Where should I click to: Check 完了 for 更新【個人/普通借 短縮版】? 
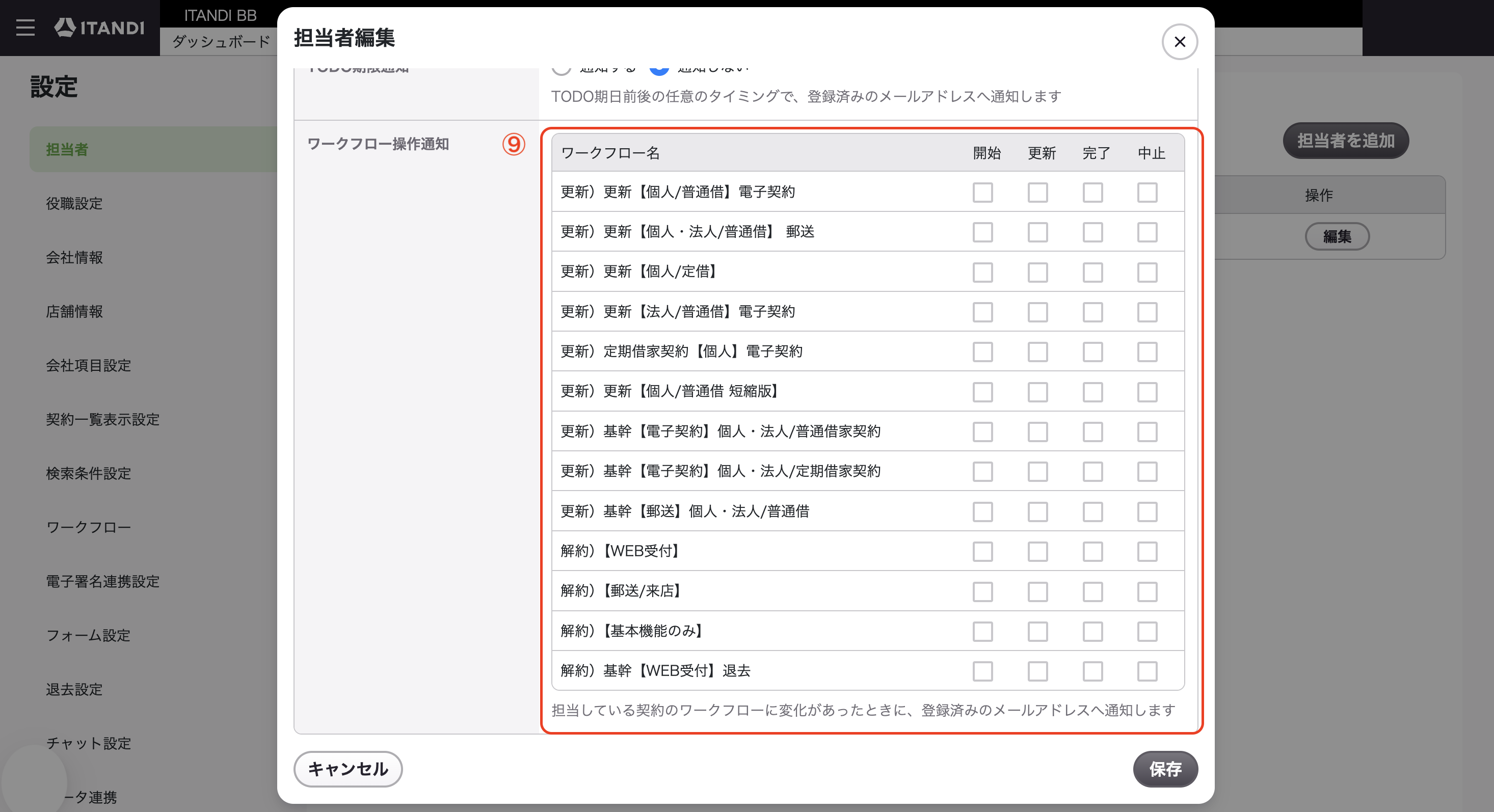[x=1092, y=392]
